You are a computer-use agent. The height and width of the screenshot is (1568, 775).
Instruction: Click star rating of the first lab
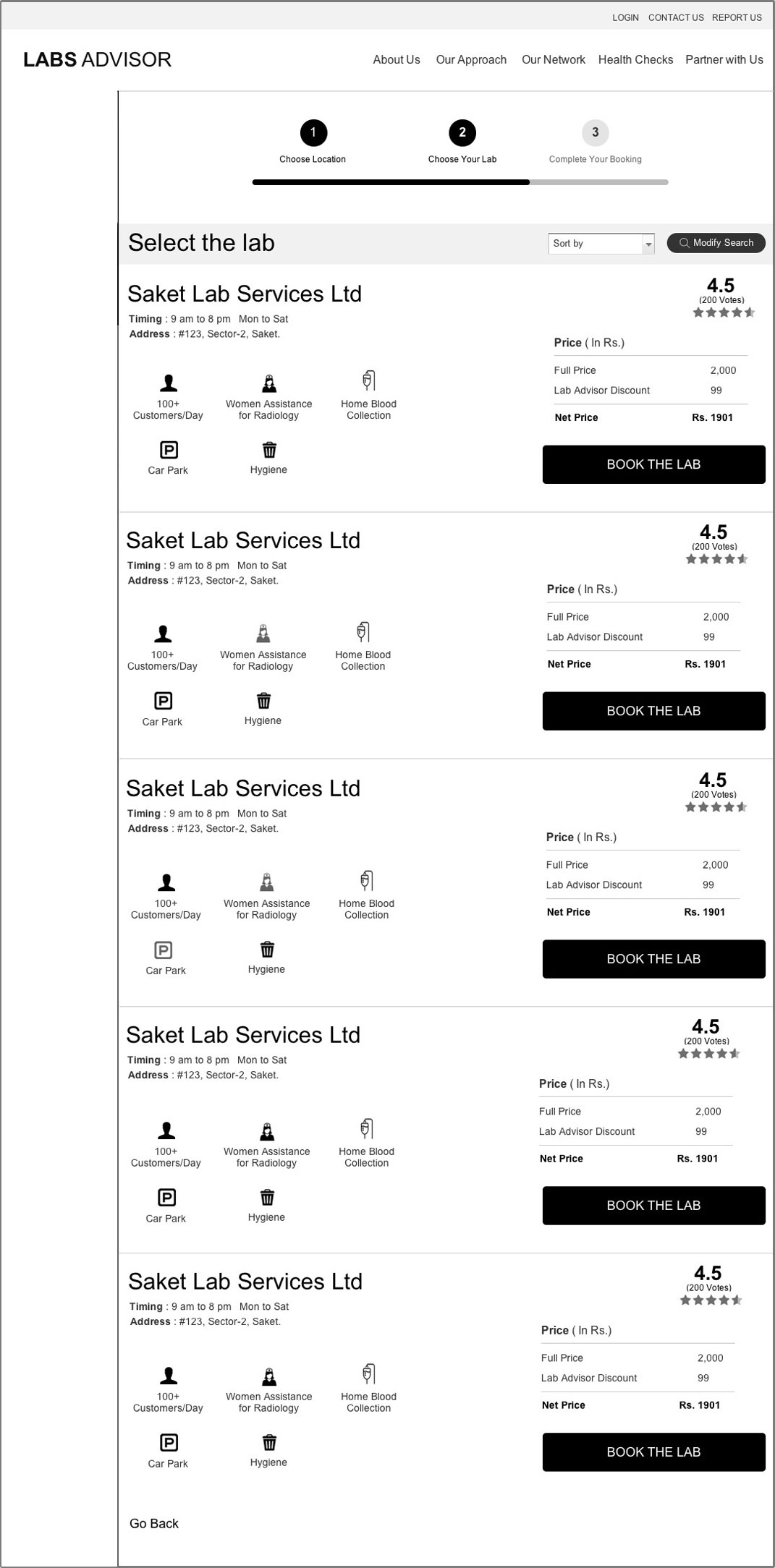[723, 312]
